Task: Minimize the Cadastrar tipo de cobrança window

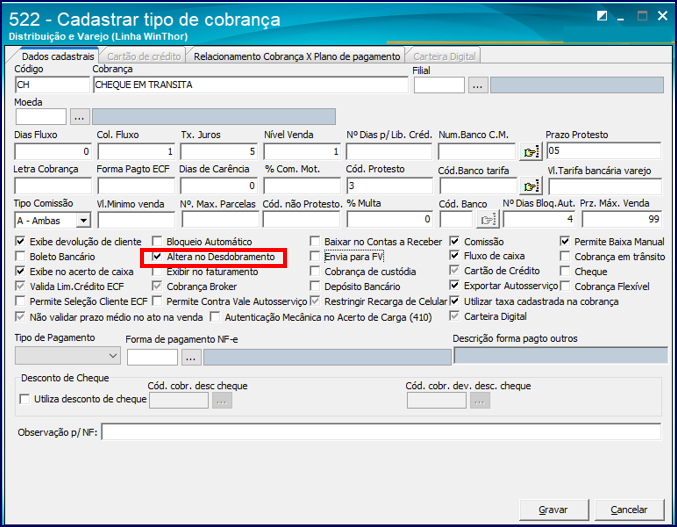Action: click(x=621, y=19)
